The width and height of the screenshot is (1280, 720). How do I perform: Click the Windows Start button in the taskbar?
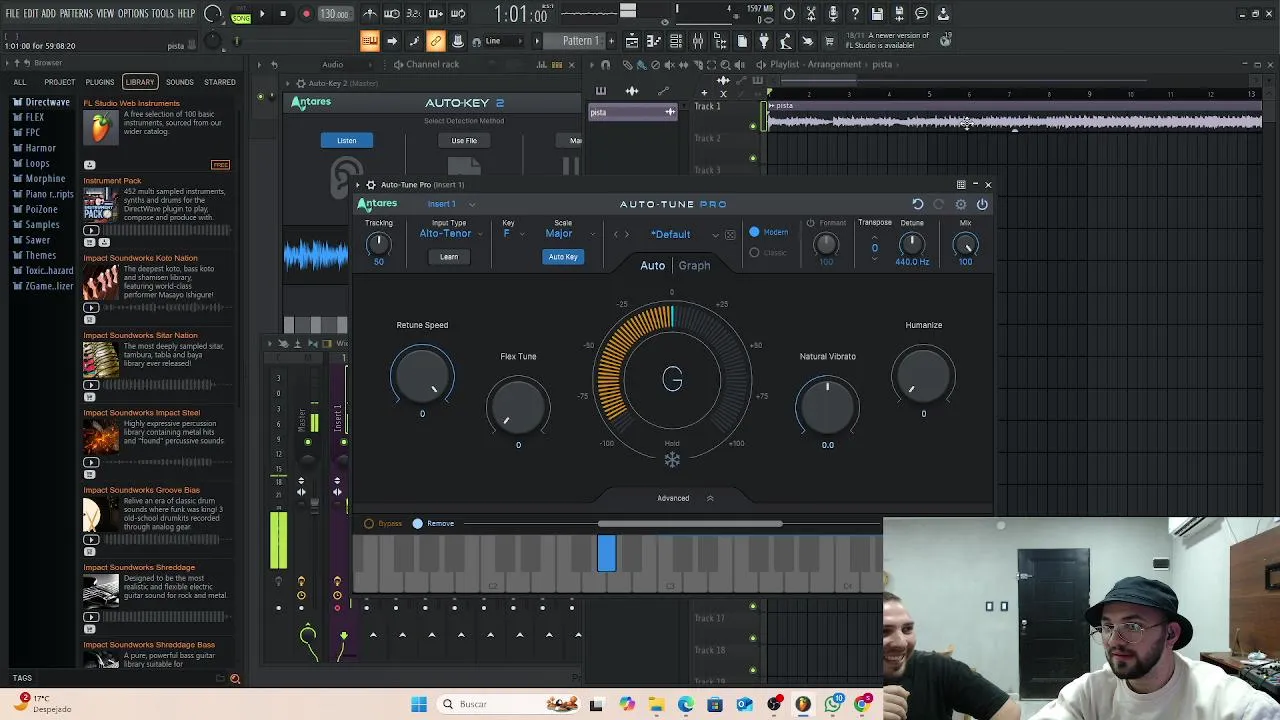418,704
